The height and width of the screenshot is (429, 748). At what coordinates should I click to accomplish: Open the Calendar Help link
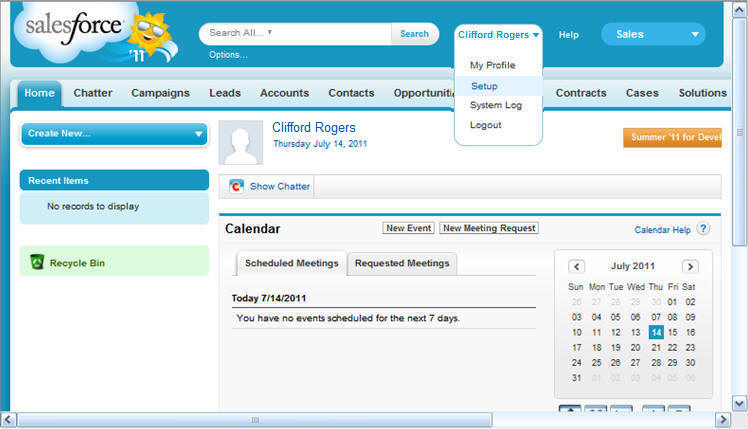[662, 230]
